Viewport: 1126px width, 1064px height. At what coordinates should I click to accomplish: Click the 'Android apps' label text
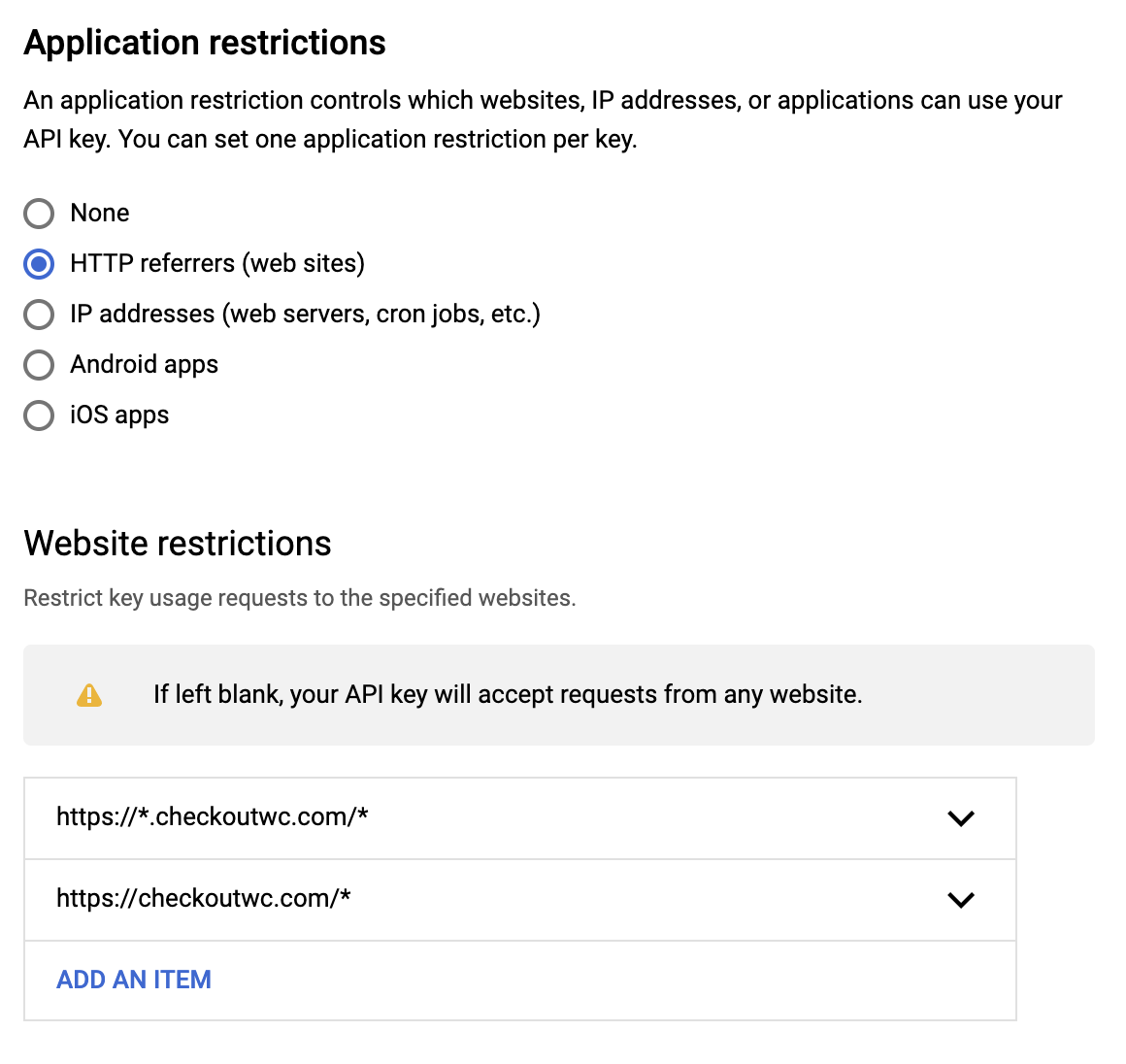click(x=145, y=365)
